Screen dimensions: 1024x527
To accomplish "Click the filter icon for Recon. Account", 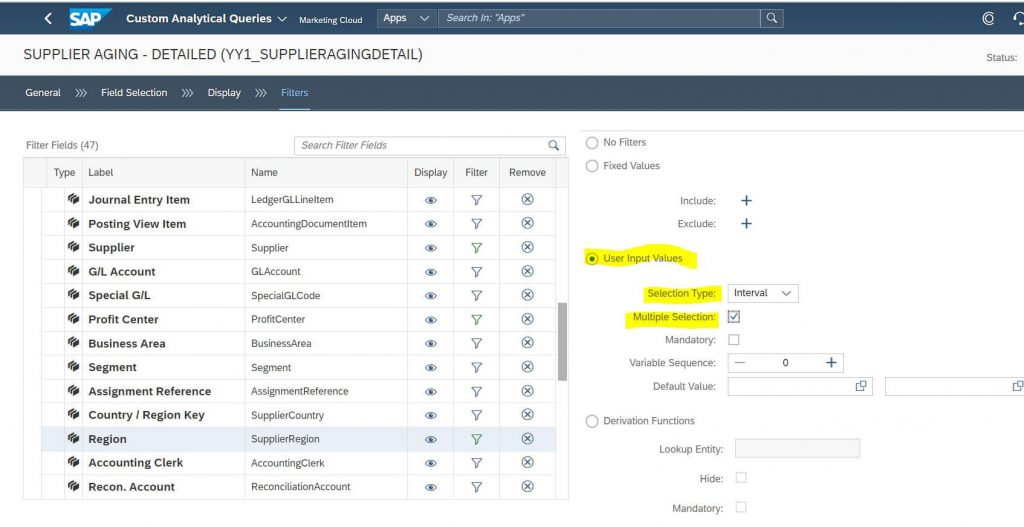I will (x=477, y=487).
